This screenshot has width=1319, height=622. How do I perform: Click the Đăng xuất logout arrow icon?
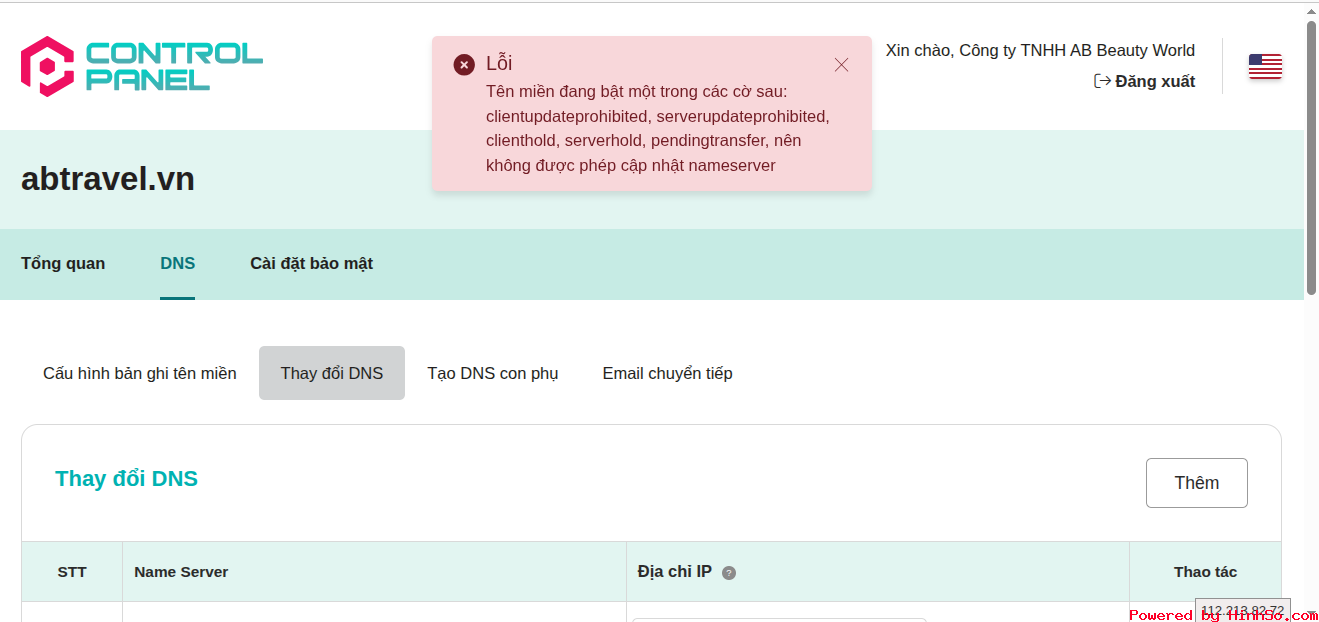click(x=1102, y=81)
